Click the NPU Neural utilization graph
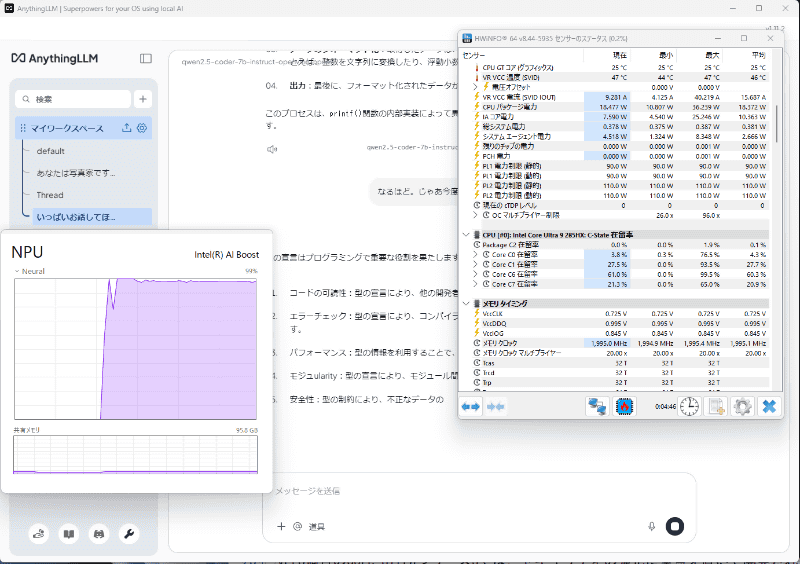The image size is (800, 564). pos(136,349)
